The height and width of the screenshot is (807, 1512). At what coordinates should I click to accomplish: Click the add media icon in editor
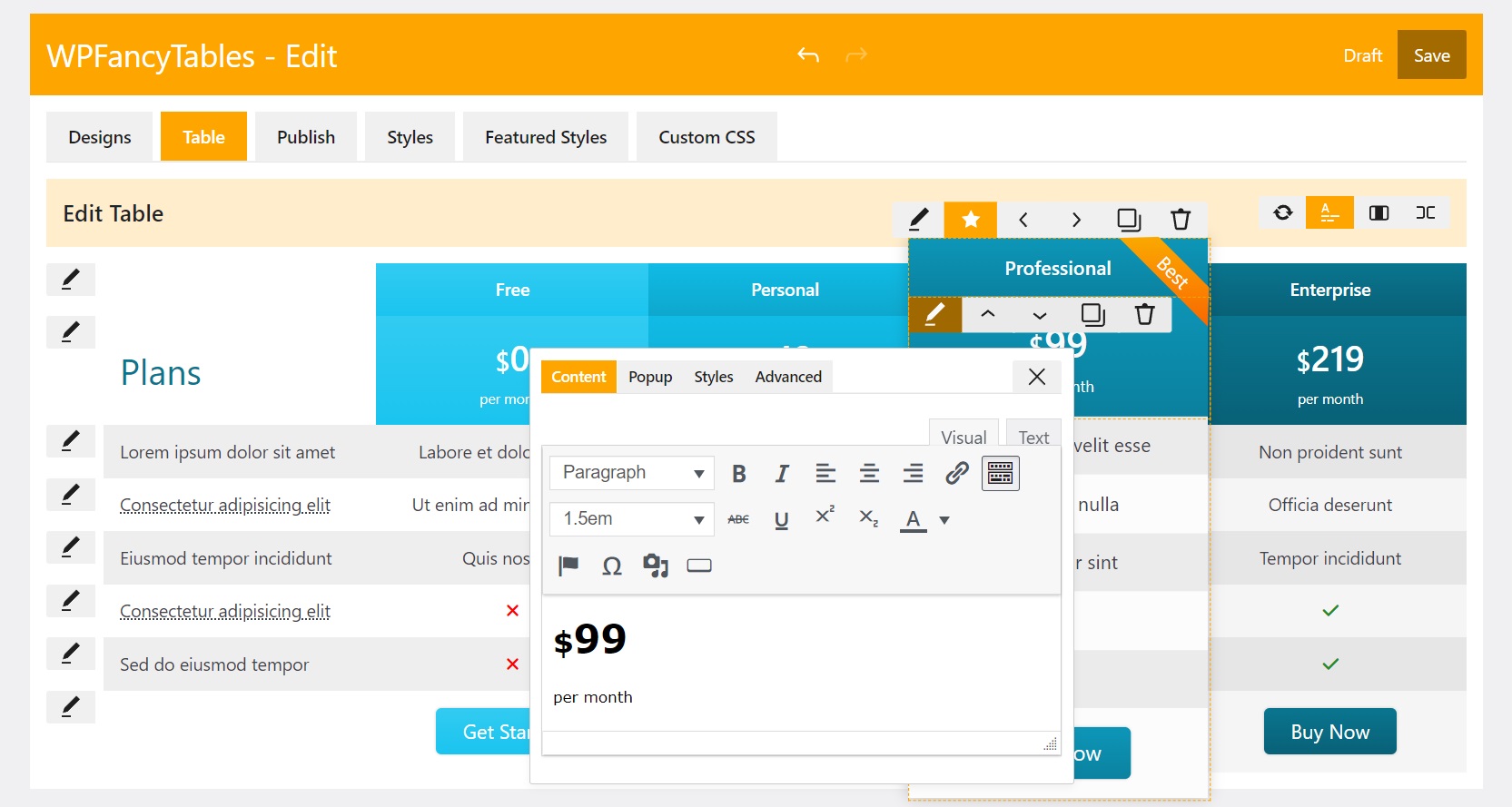click(x=656, y=566)
